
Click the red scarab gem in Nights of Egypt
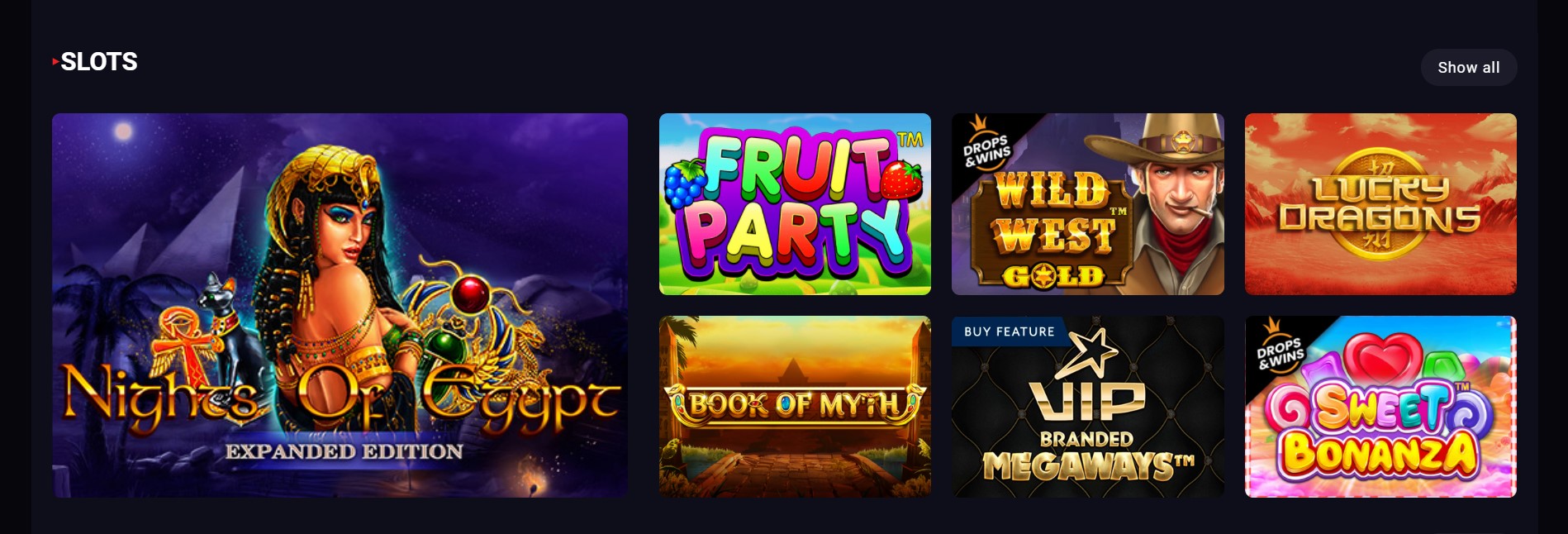point(470,294)
